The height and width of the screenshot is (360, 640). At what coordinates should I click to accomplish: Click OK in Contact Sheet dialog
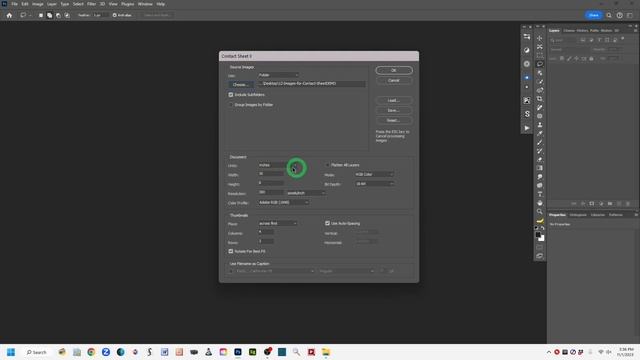[394, 70]
